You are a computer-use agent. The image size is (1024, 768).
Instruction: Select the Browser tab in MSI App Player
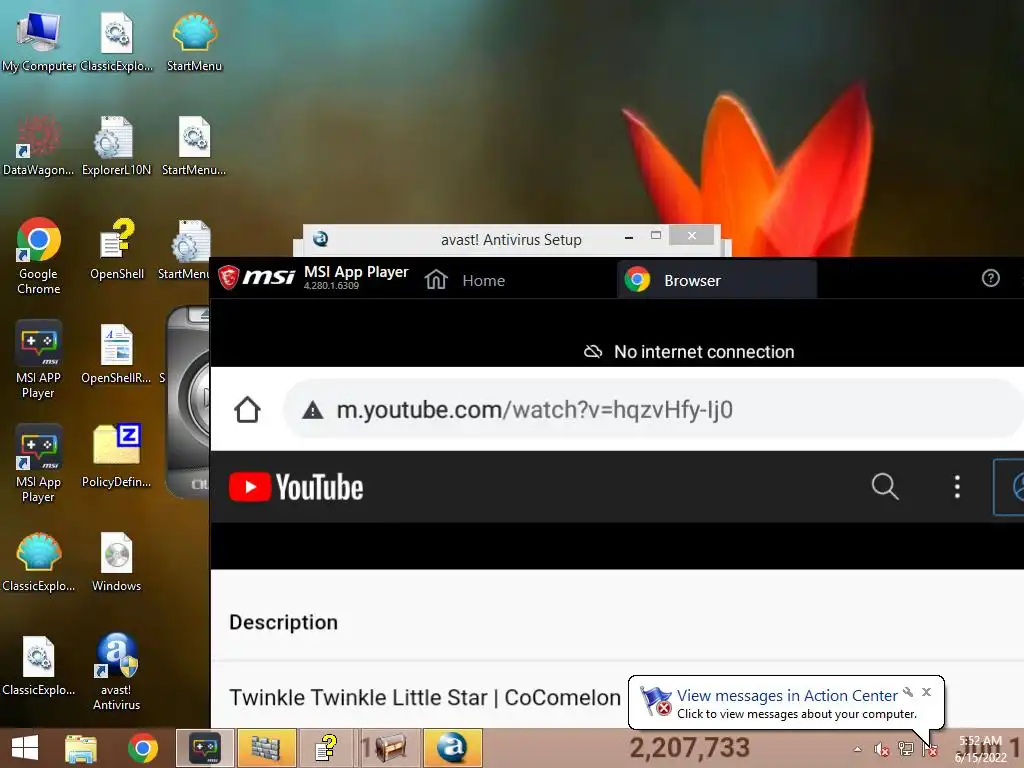point(716,280)
